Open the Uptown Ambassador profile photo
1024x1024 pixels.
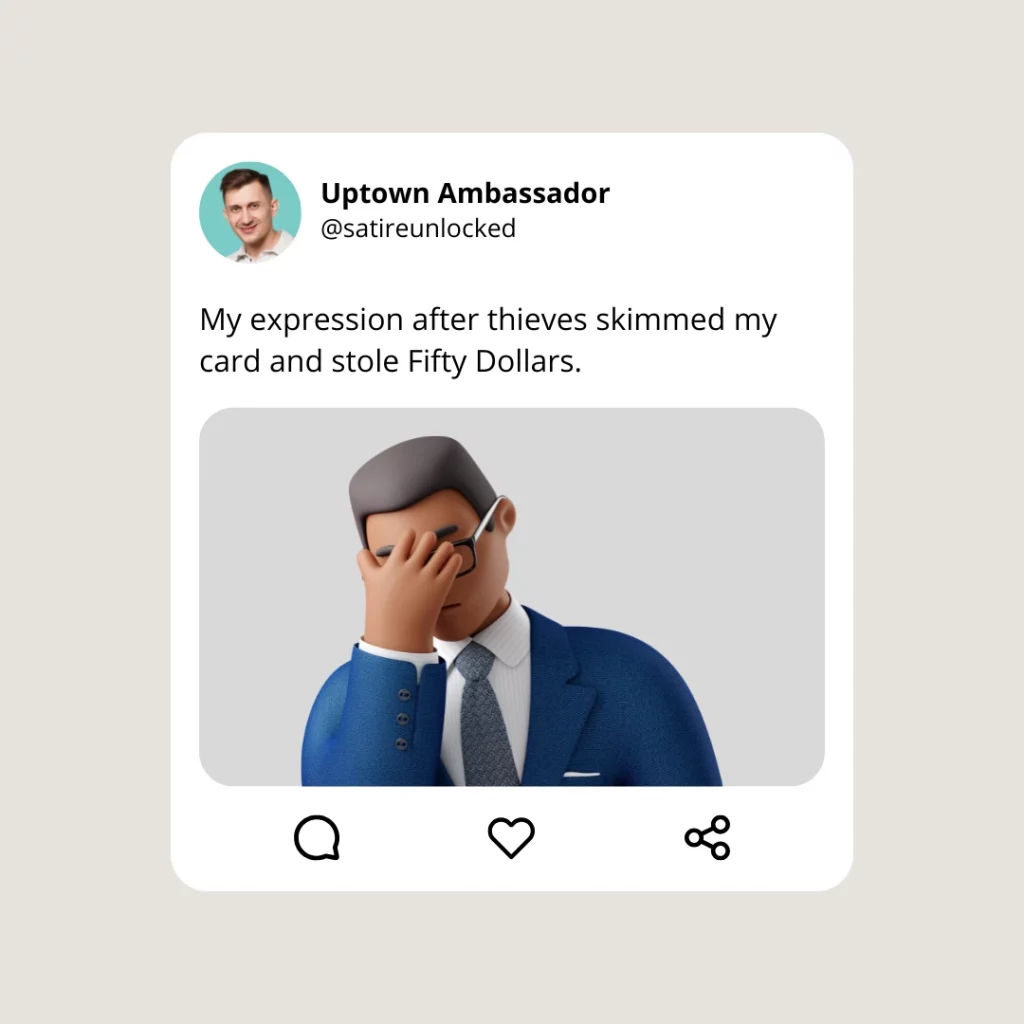click(250, 212)
